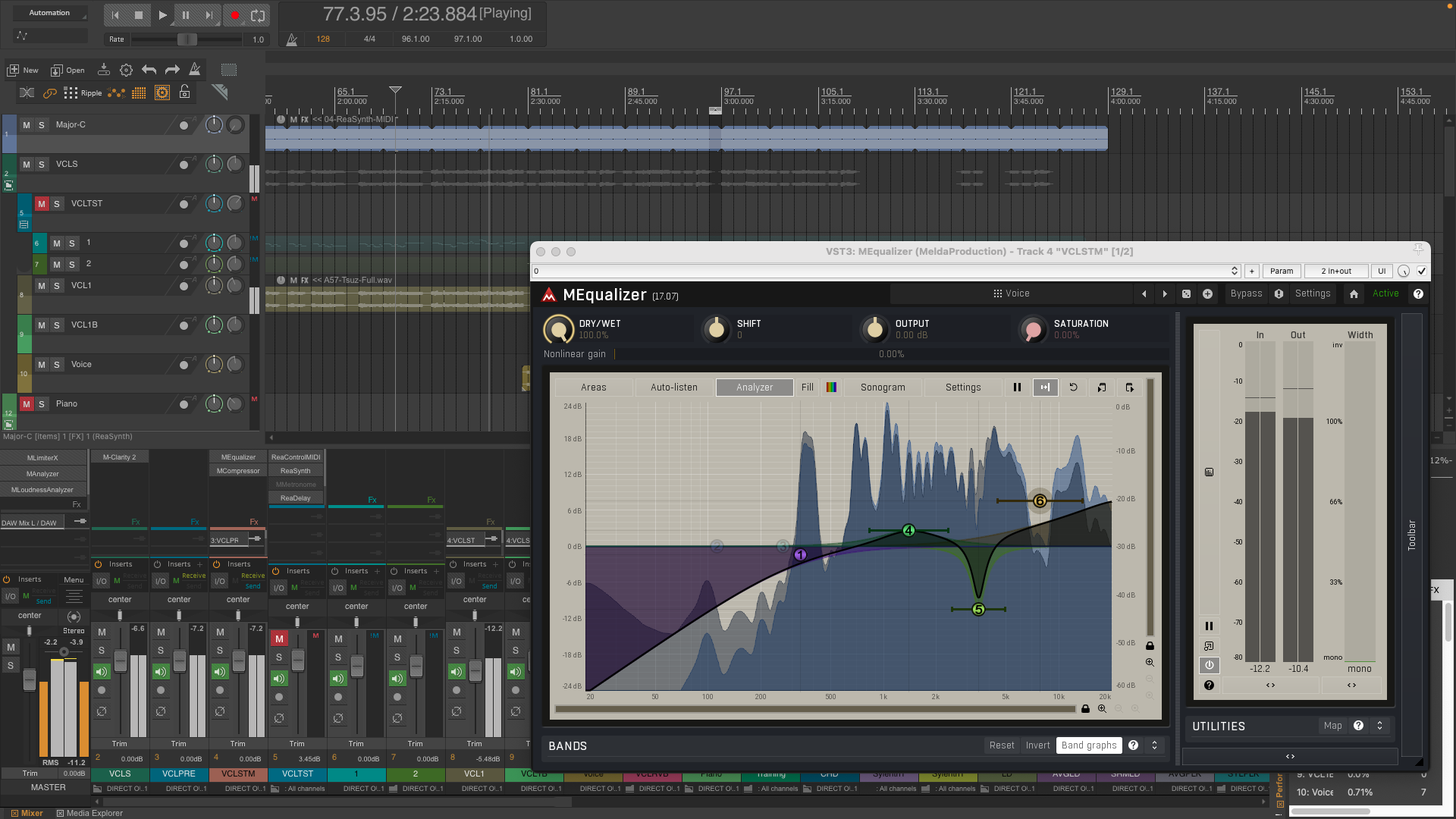Click the record button in transport
Screen dimensions: 1456x819
[235, 14]
